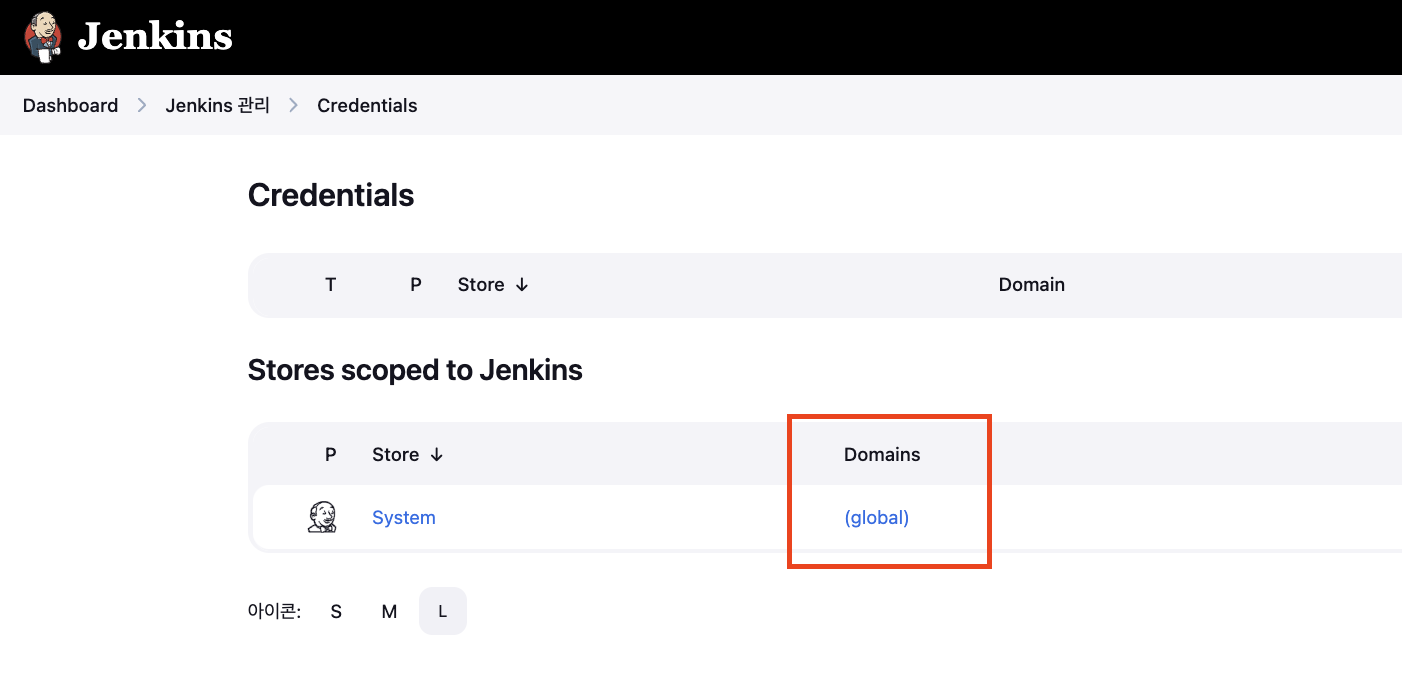Click Stores scoped to Jenkins heading

point(415,371)
